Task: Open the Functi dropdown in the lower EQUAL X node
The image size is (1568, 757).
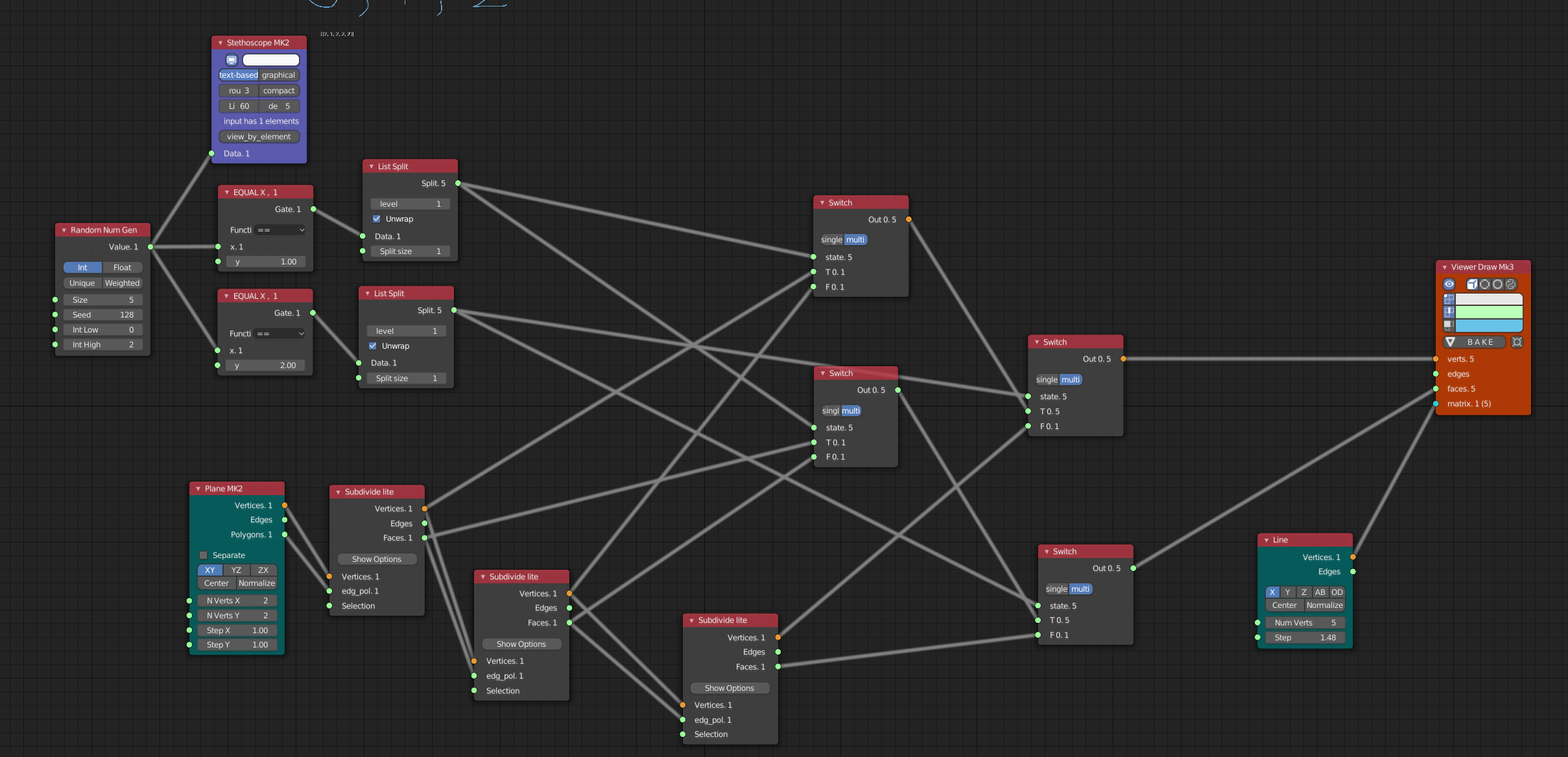Action: tap(279, 334)
